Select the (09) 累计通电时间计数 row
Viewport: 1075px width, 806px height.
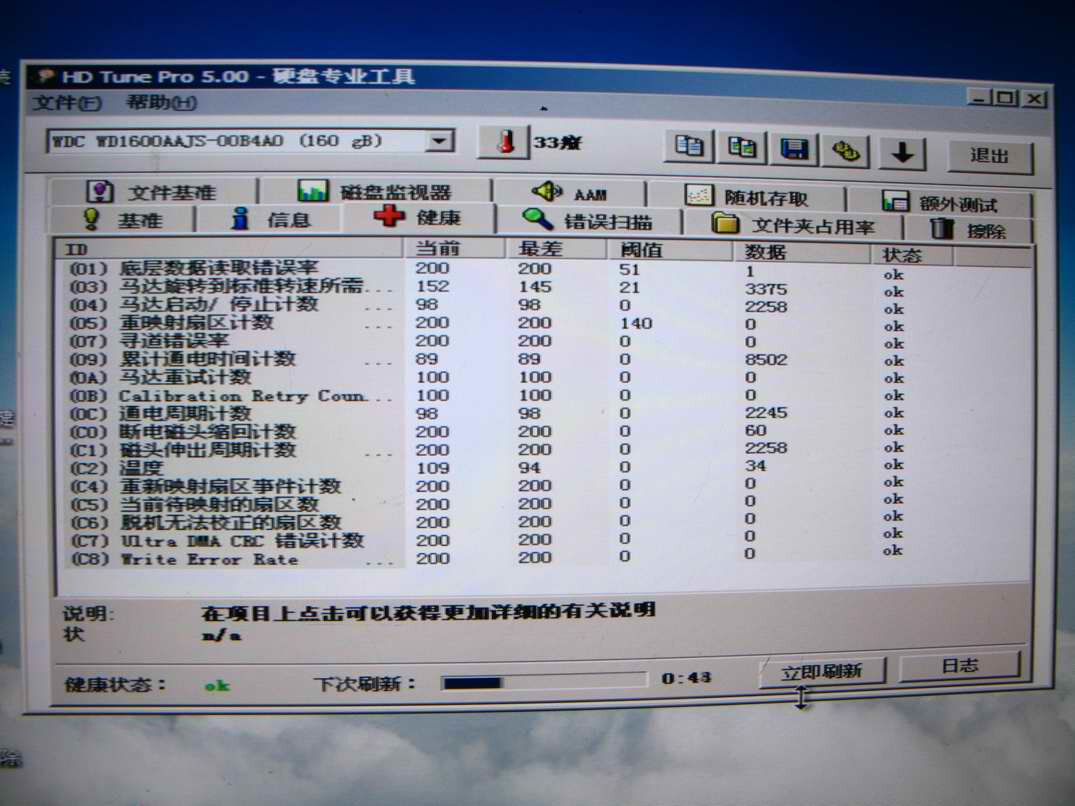click(542, 359)
